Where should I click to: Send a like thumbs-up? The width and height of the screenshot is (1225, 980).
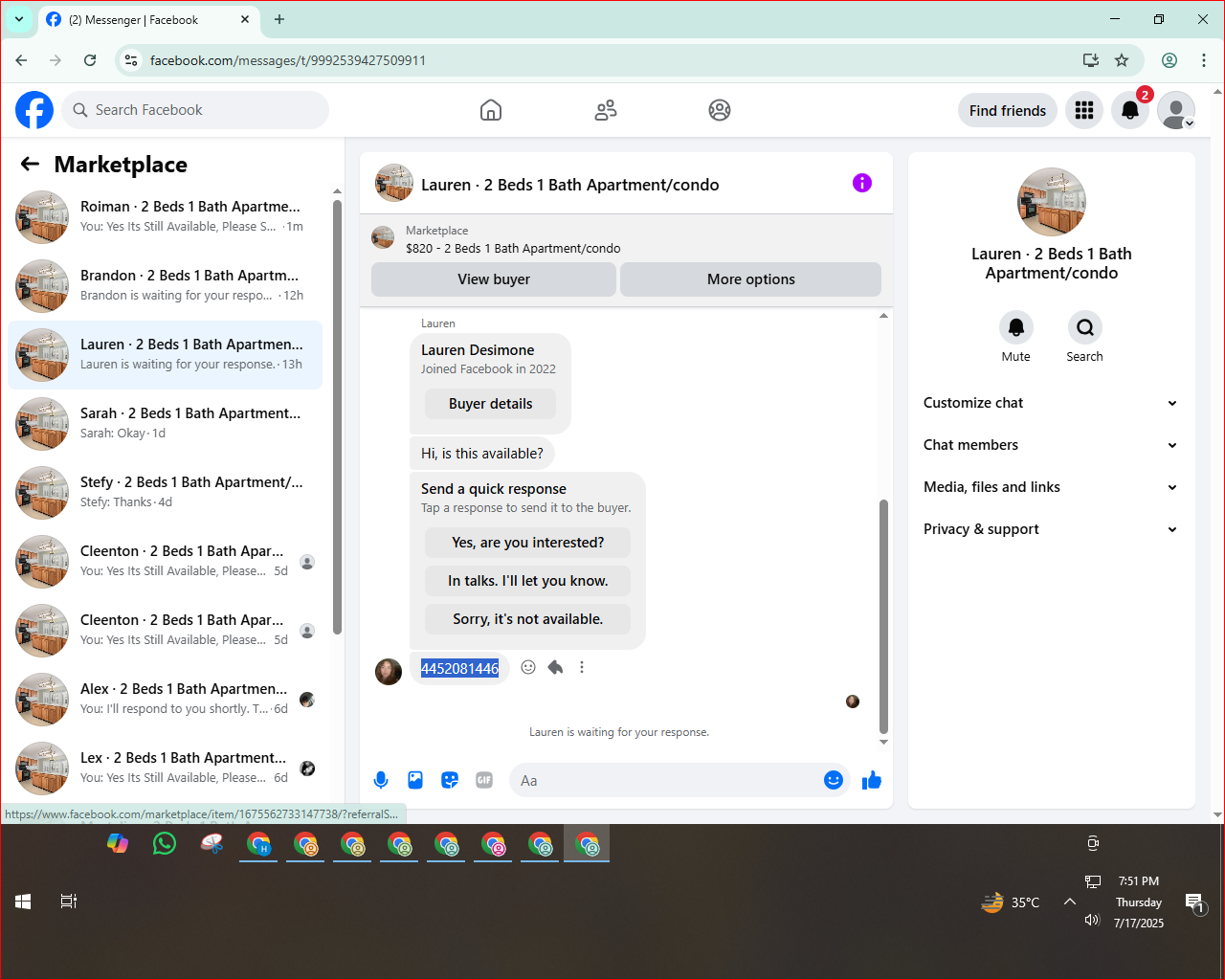coord(872,780)
